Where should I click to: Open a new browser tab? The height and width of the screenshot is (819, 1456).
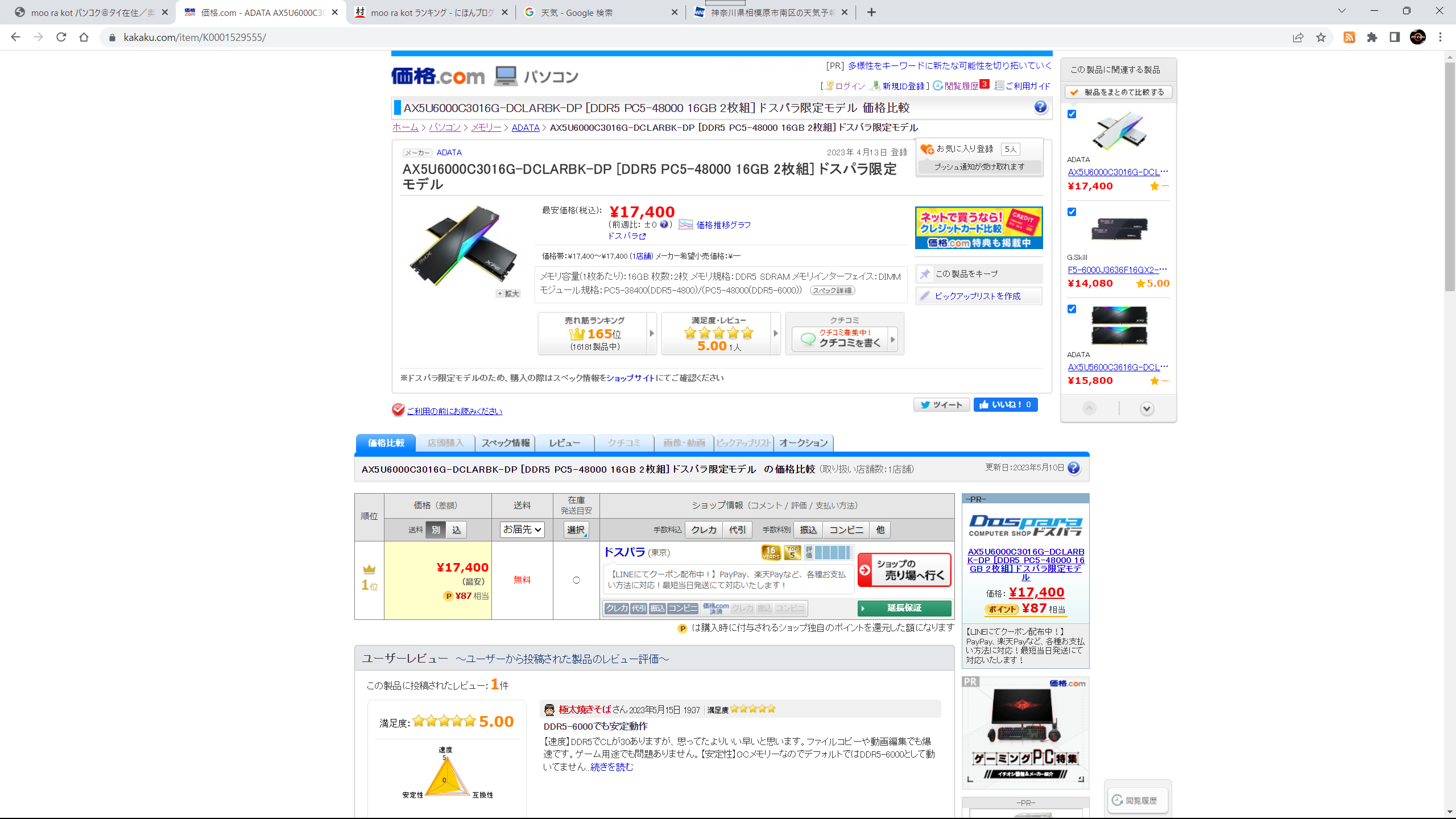point(871,12)
